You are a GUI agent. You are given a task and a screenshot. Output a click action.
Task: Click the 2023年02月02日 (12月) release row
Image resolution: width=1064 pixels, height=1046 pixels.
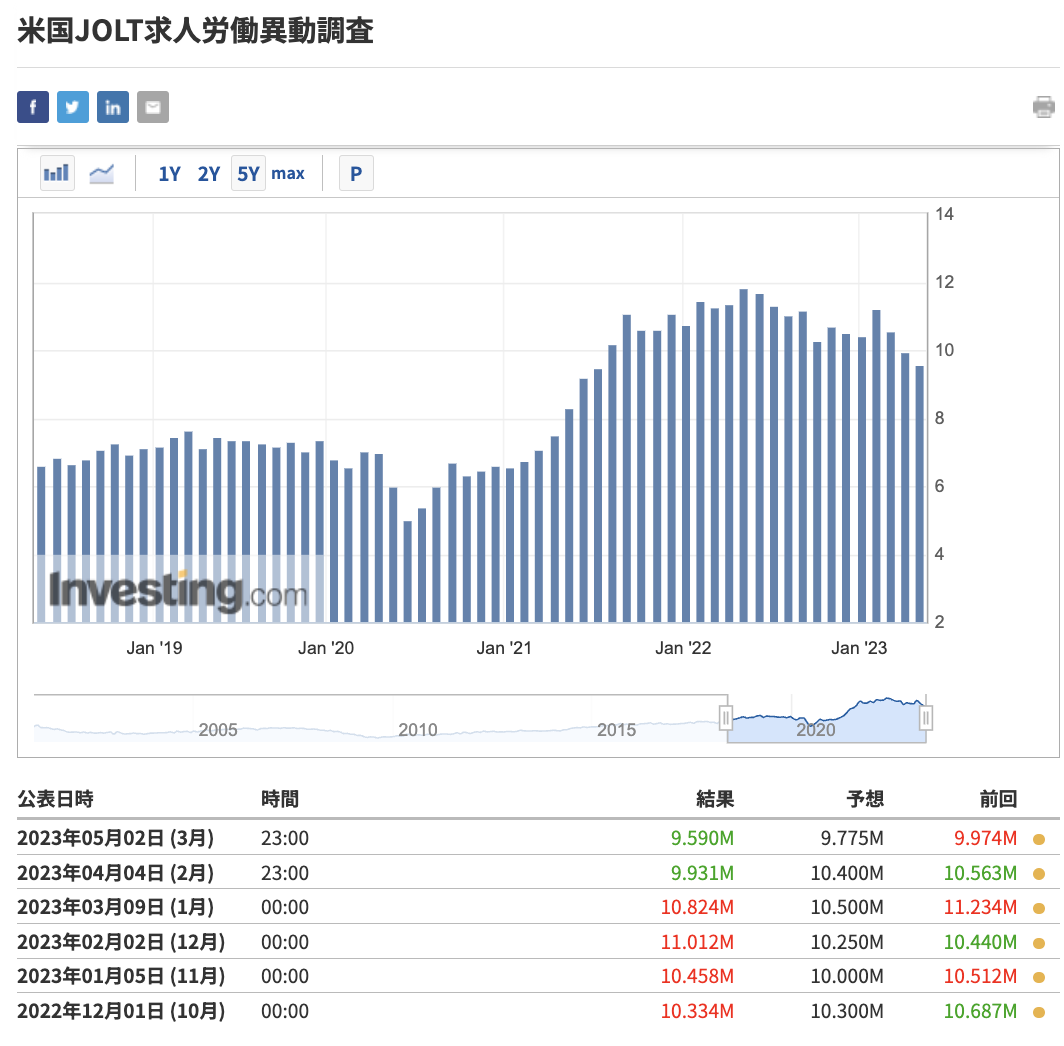click(x=538, y=941)
